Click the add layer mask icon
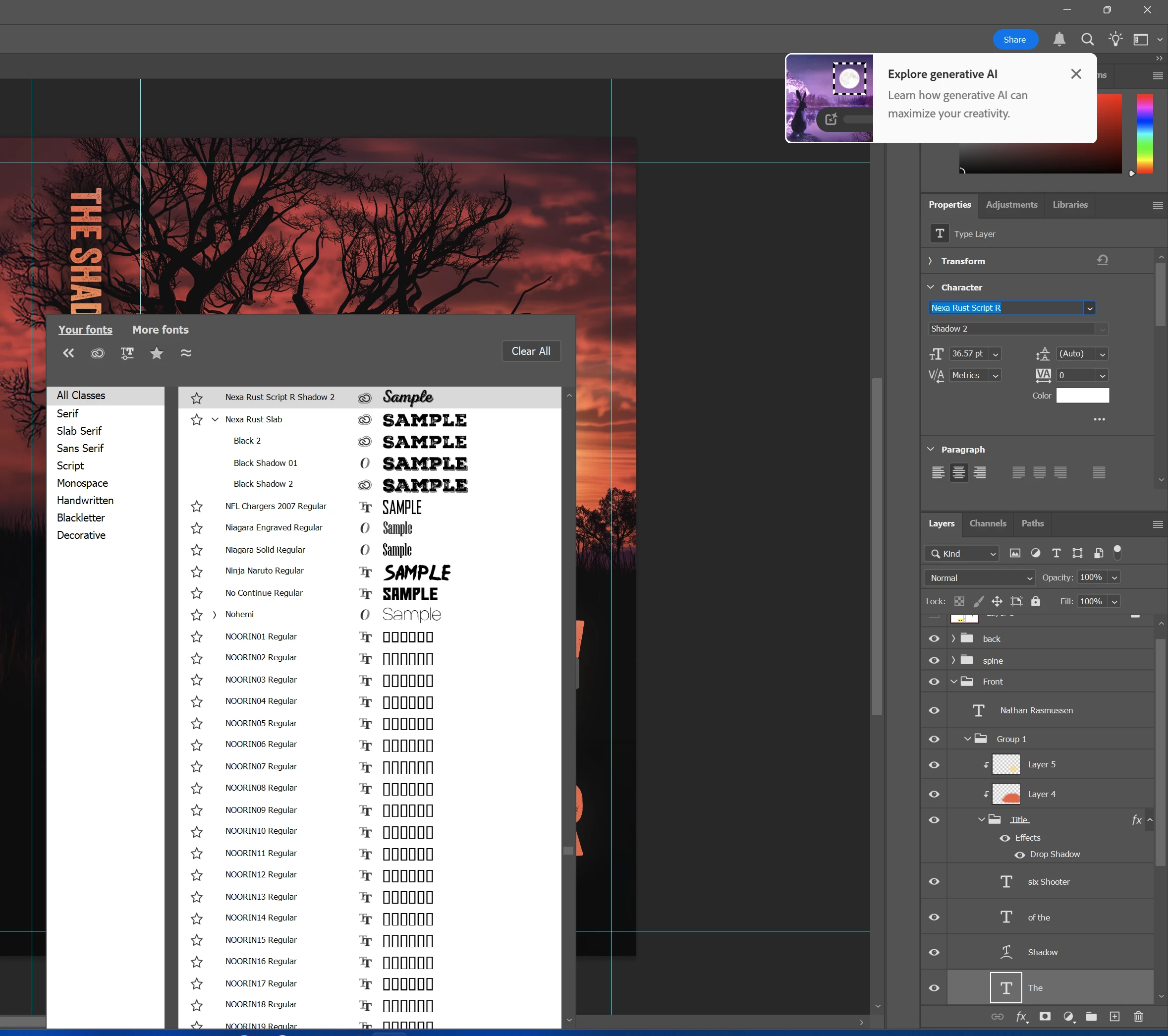The height and width of the screenshot is (1036, 1168). click(x=1045, y=1017)
